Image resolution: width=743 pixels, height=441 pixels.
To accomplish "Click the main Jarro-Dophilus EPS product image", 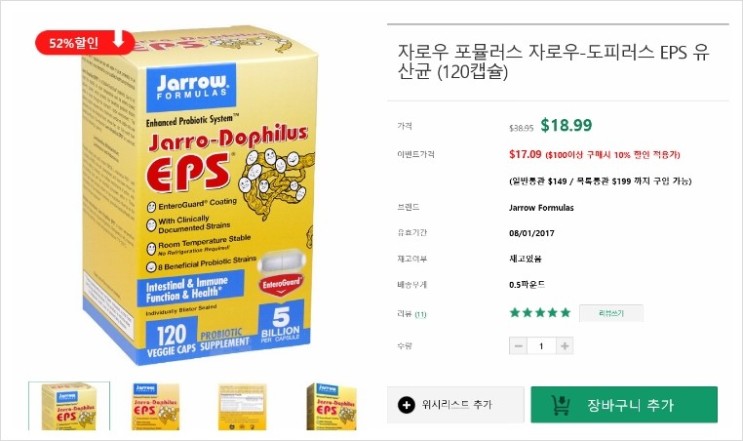I will pos(197,197).
